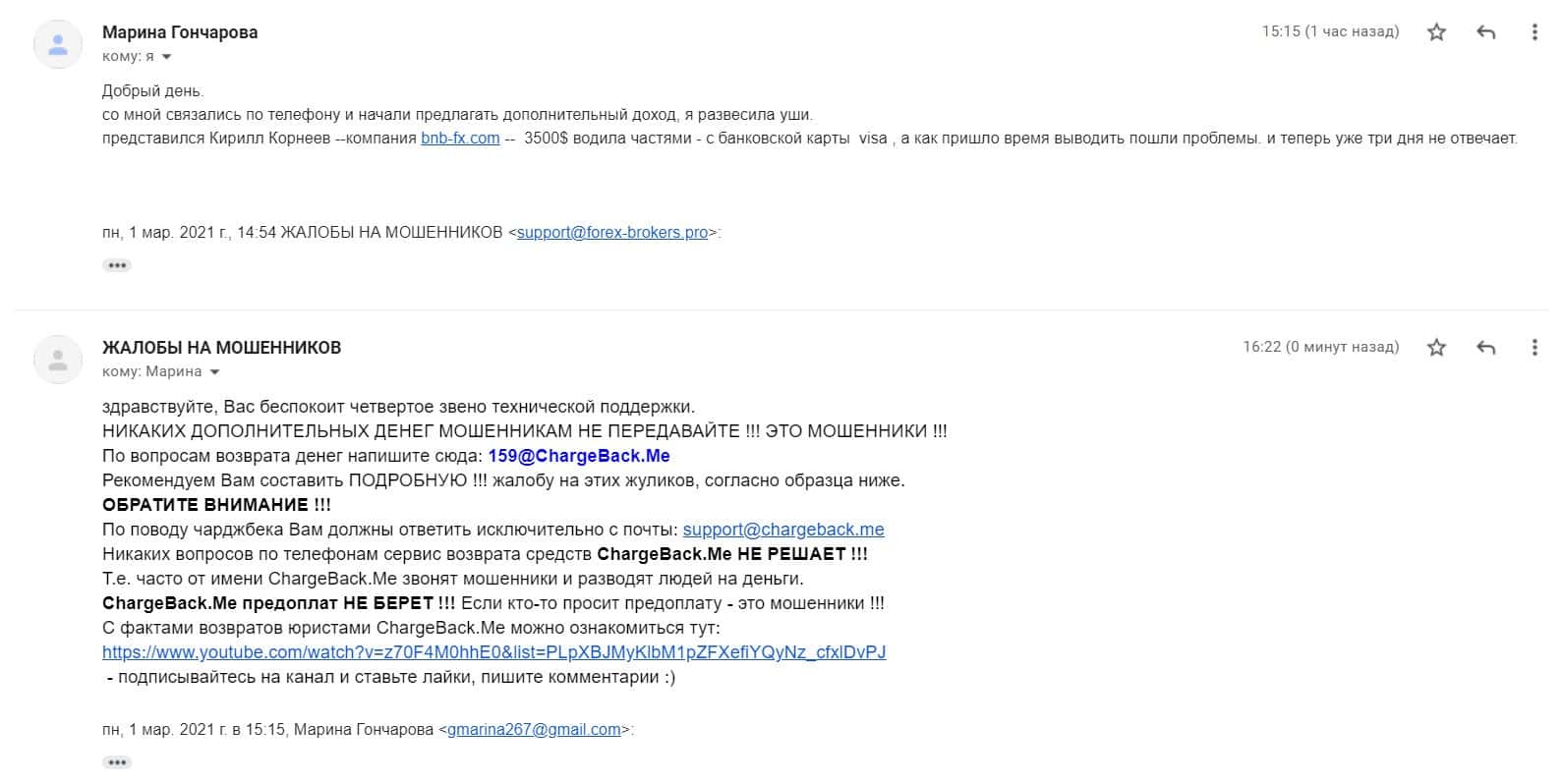This screenshot has height=784, width=1564.
Task: Reply to ЖАЛОБЫ НА МОШЕННИКОВ email
Action: [x=1486, y=347]
